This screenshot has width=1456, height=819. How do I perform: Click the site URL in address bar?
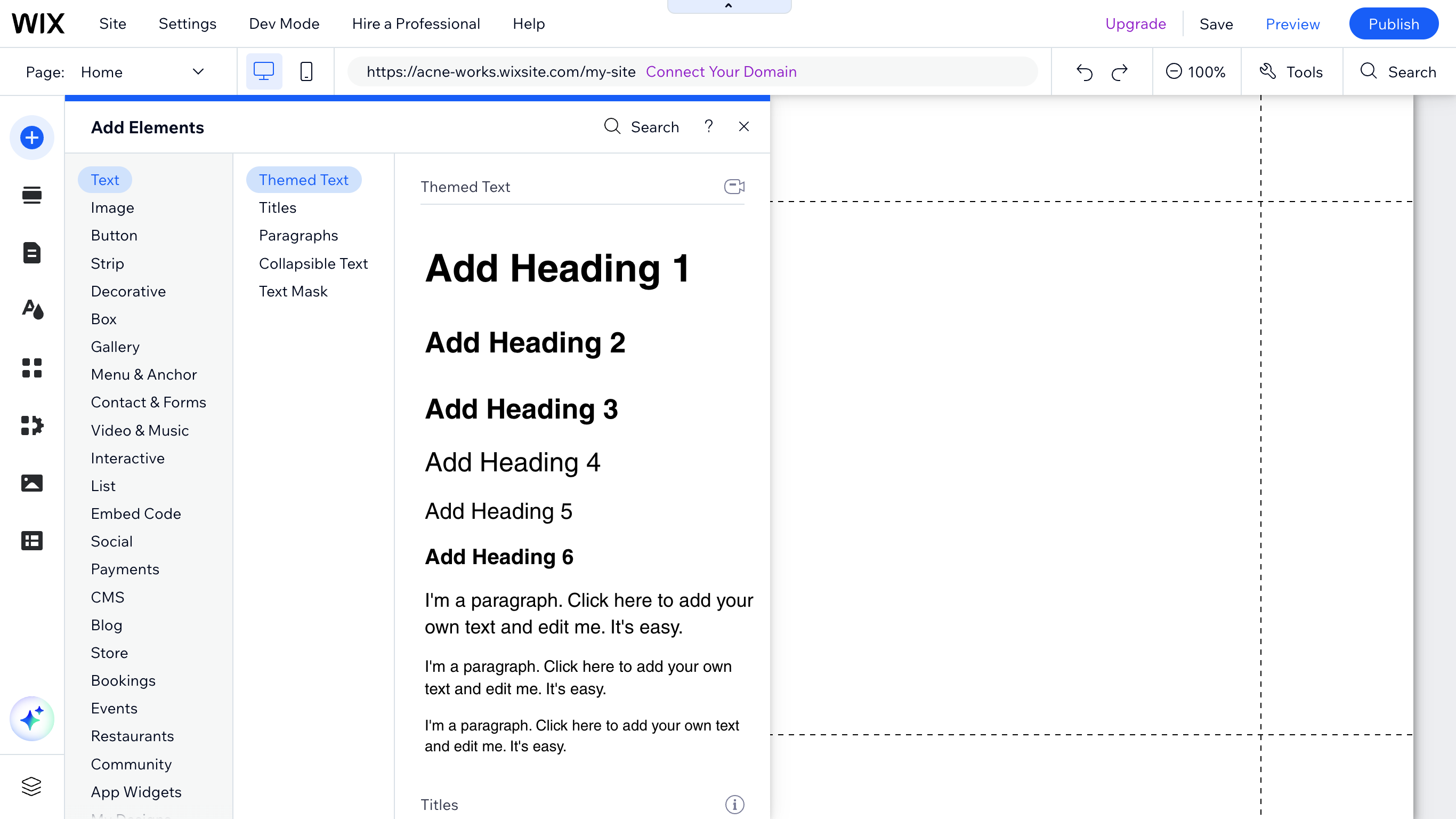coord(501,72)
